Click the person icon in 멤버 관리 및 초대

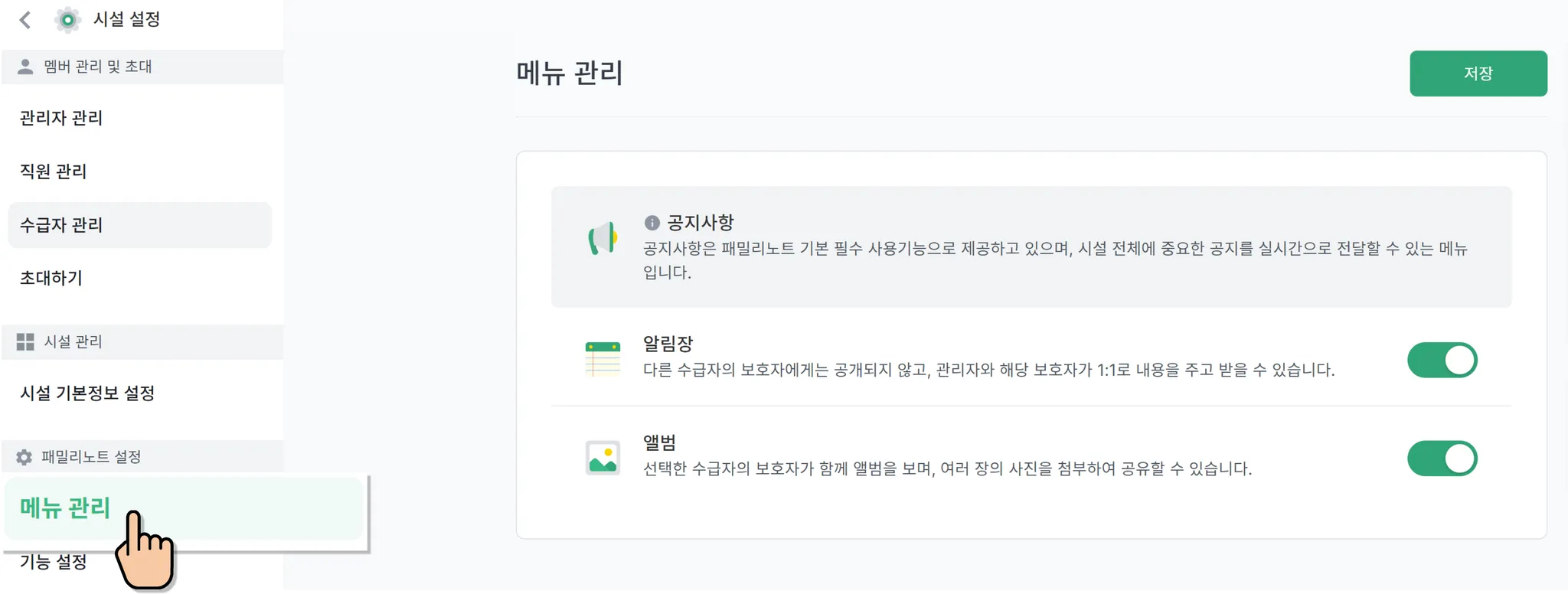click(25, 67)
